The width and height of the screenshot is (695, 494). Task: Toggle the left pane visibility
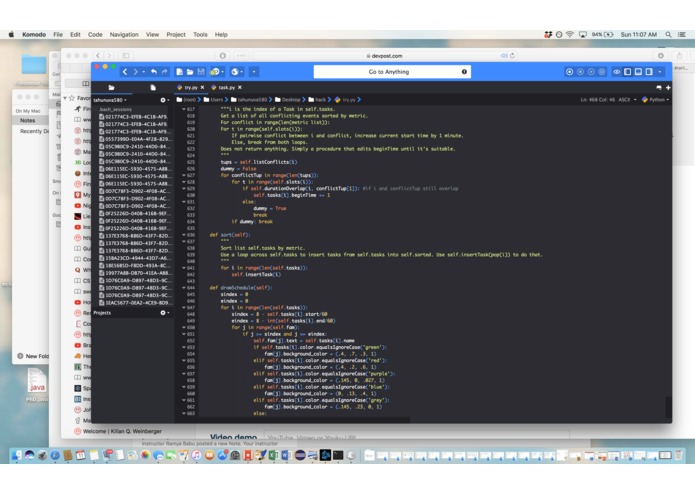[628, 72]
